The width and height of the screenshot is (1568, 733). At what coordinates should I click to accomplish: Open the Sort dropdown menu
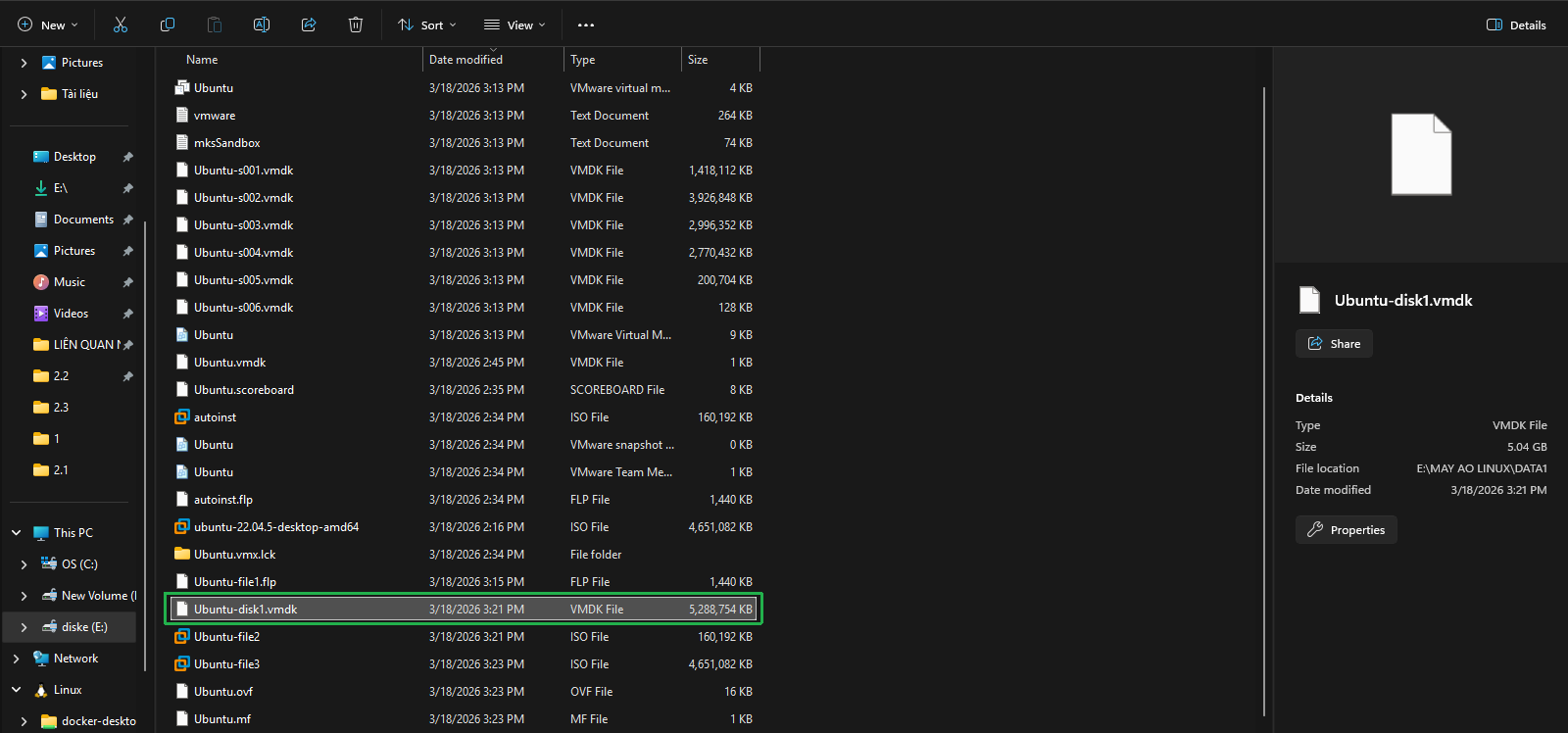(x=427, y=24)
